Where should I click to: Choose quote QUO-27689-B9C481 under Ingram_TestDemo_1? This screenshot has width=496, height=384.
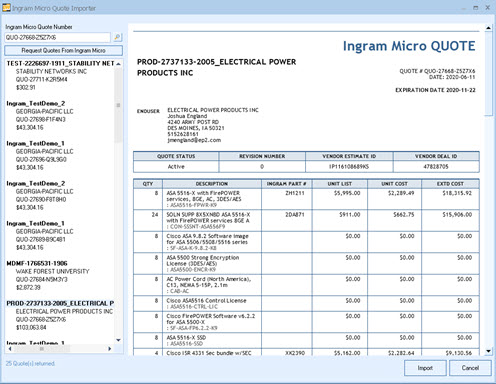click(41, 239)
